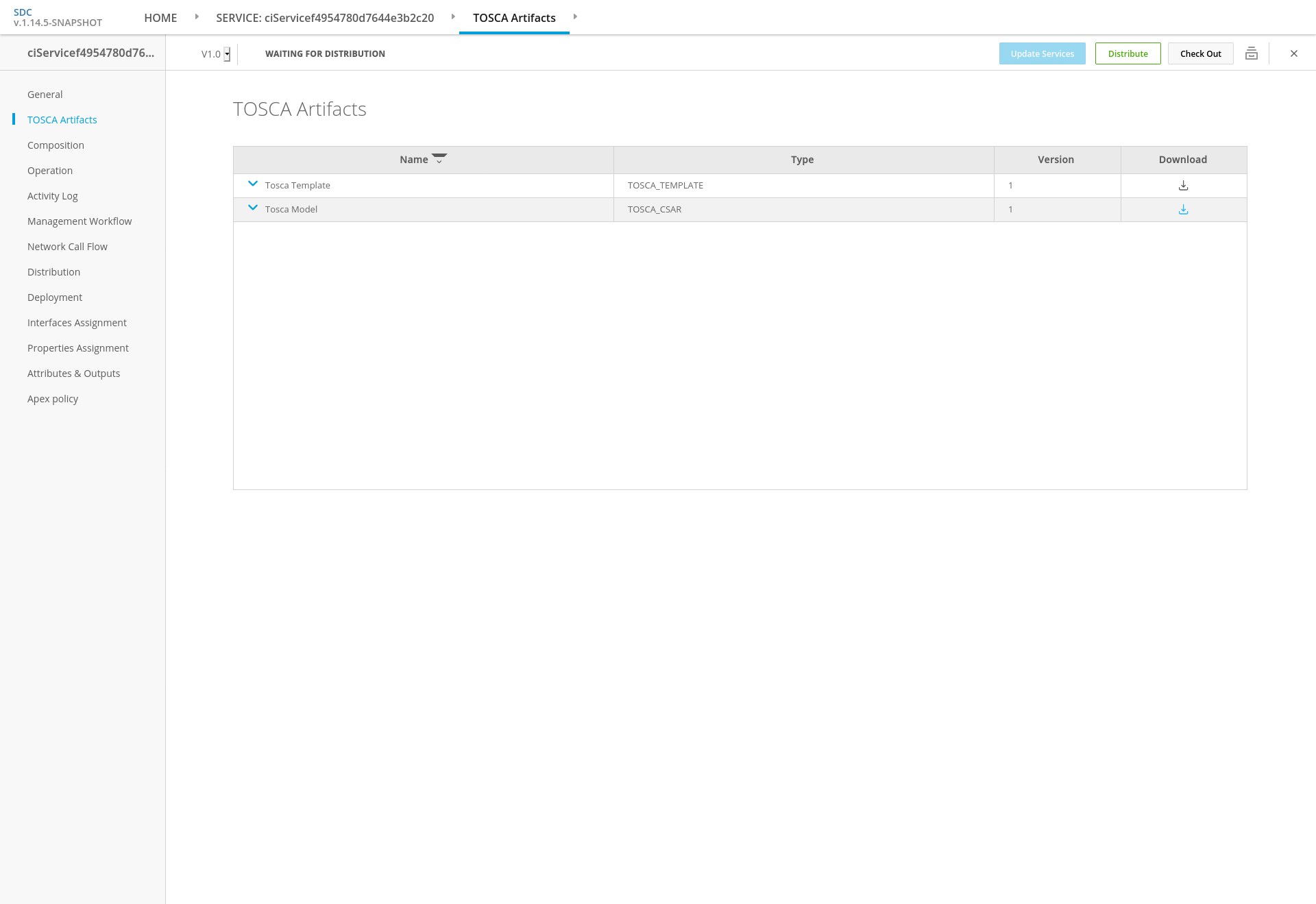Close the service view with X
The image size is (1316, 904).
click(x=1293, y=53)
